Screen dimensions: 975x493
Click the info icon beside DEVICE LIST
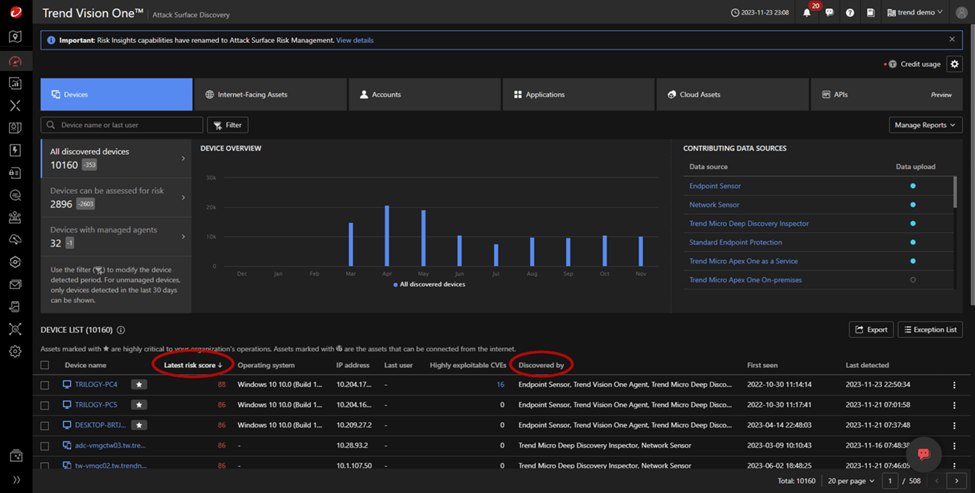[x=121, y=330]
